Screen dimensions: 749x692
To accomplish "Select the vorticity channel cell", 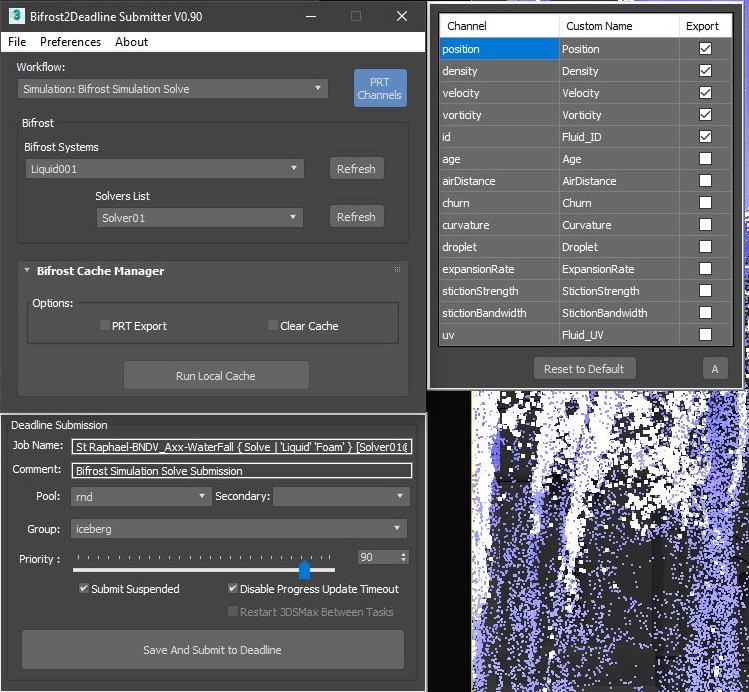I will click(499, 115).
